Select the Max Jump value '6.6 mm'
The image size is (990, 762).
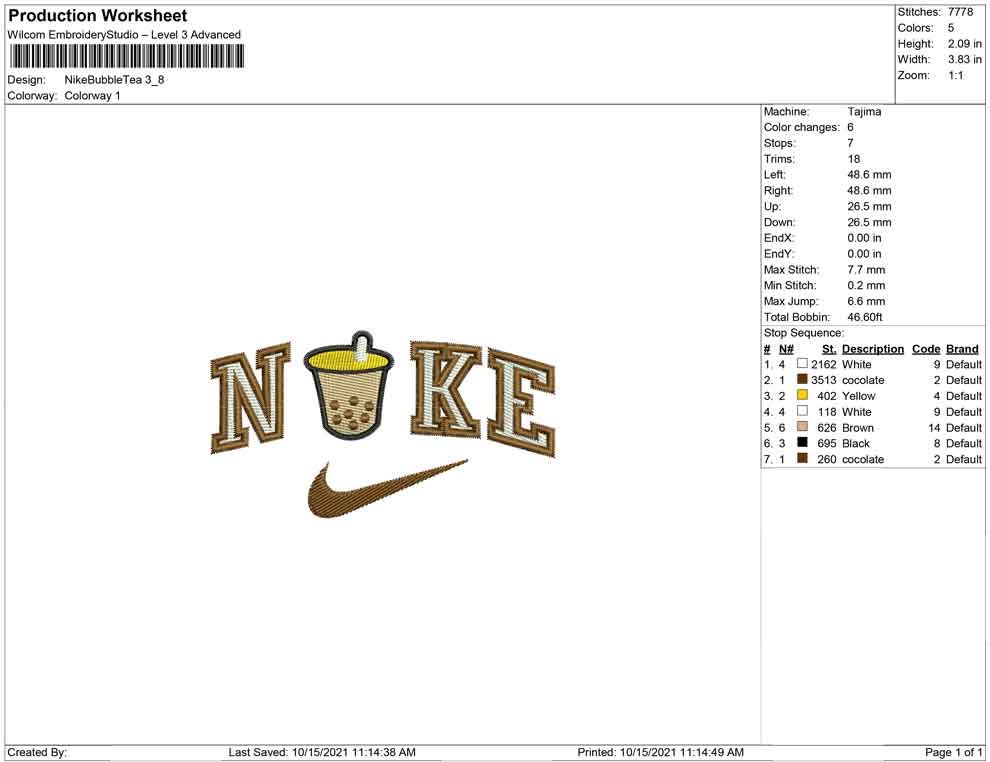pyautogui.click(x=866, y=301)
